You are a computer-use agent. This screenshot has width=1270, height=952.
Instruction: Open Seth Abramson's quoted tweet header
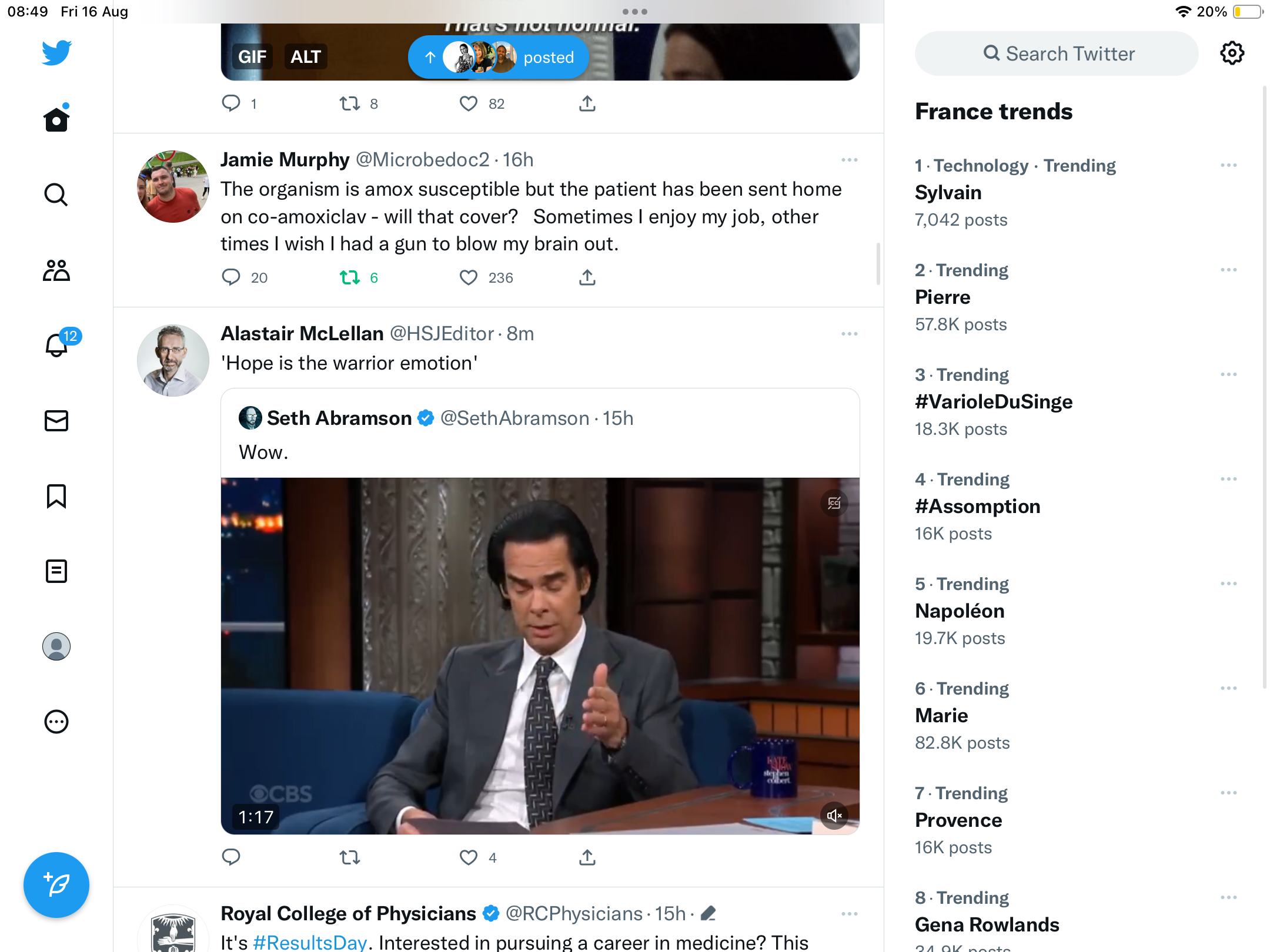click(436, 418)
